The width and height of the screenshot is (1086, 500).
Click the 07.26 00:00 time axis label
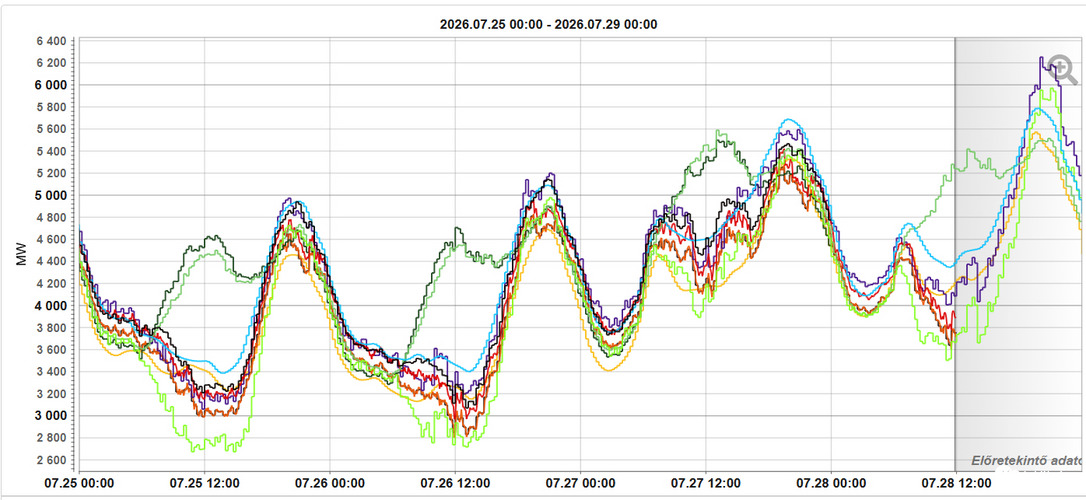330,483
